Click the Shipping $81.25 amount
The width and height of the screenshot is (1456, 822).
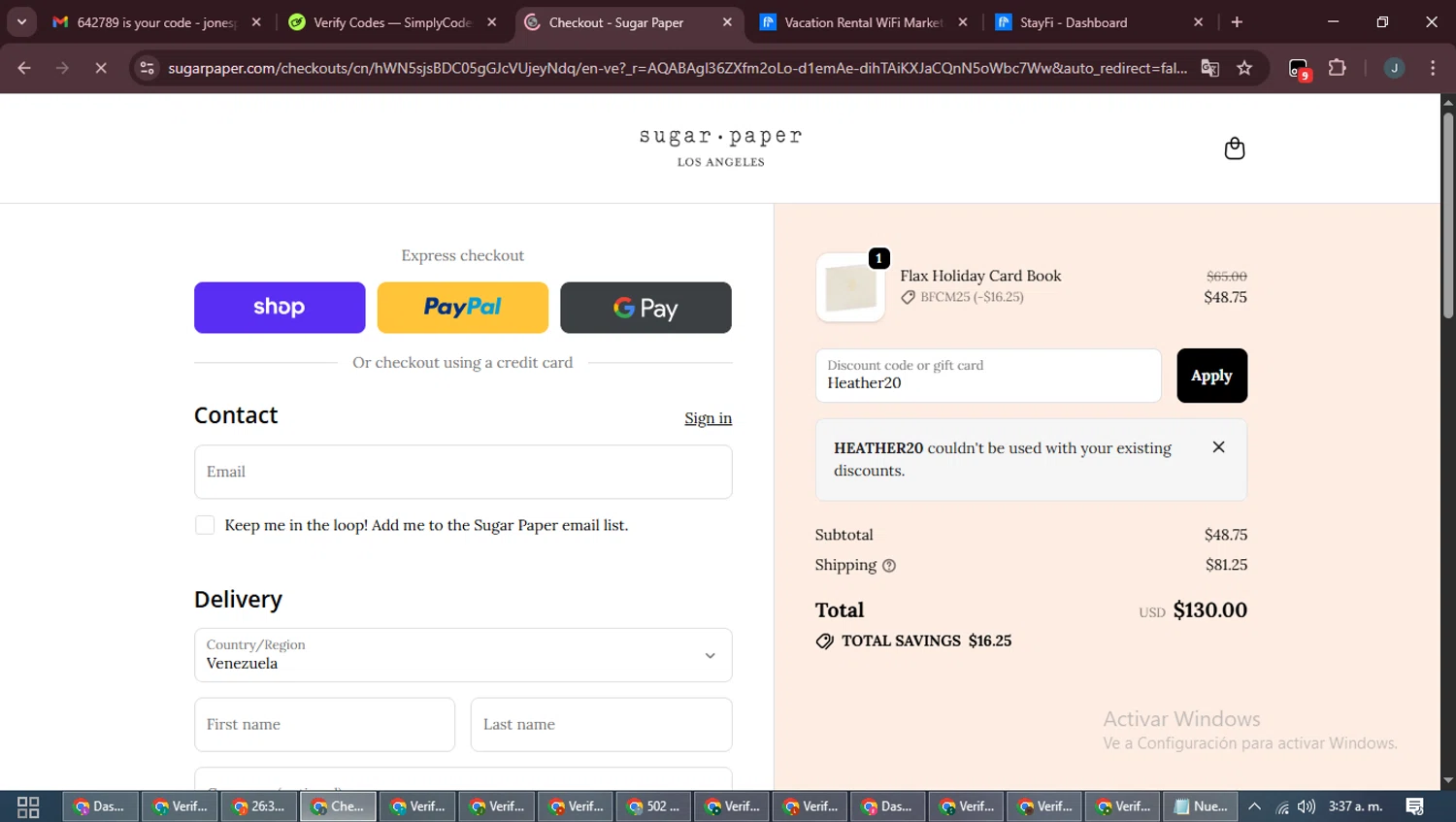pos(1226,565)
